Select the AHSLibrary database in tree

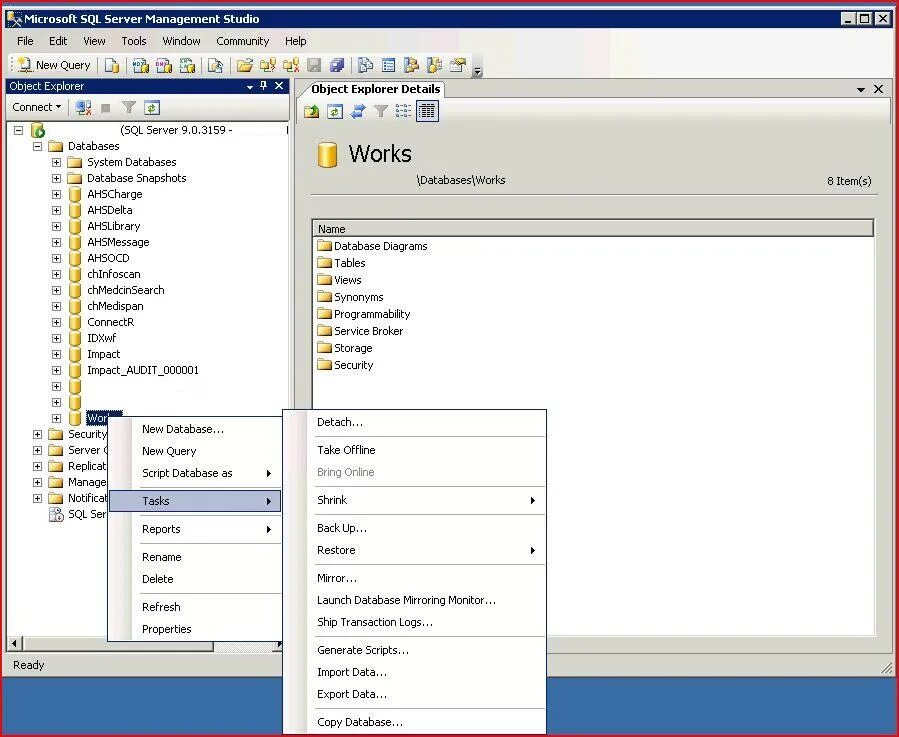(x=114, y=227)
